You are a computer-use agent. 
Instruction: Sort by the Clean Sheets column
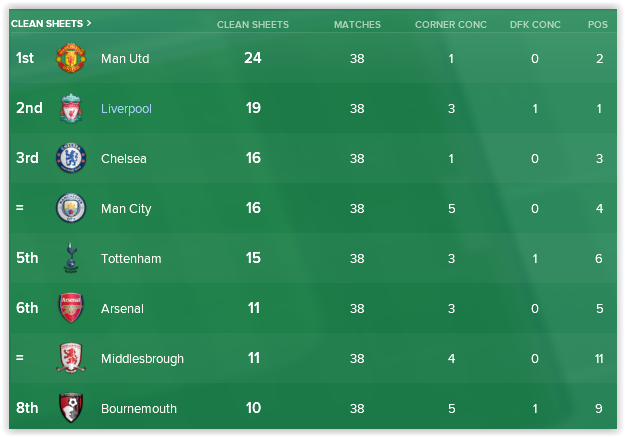tap(252, 23)
